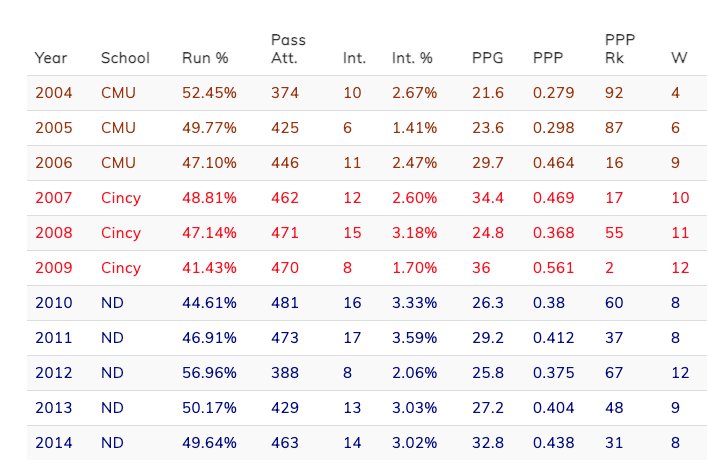Click the 3.59% interception percentage cell
709x474 pixels.
[414, 338]
